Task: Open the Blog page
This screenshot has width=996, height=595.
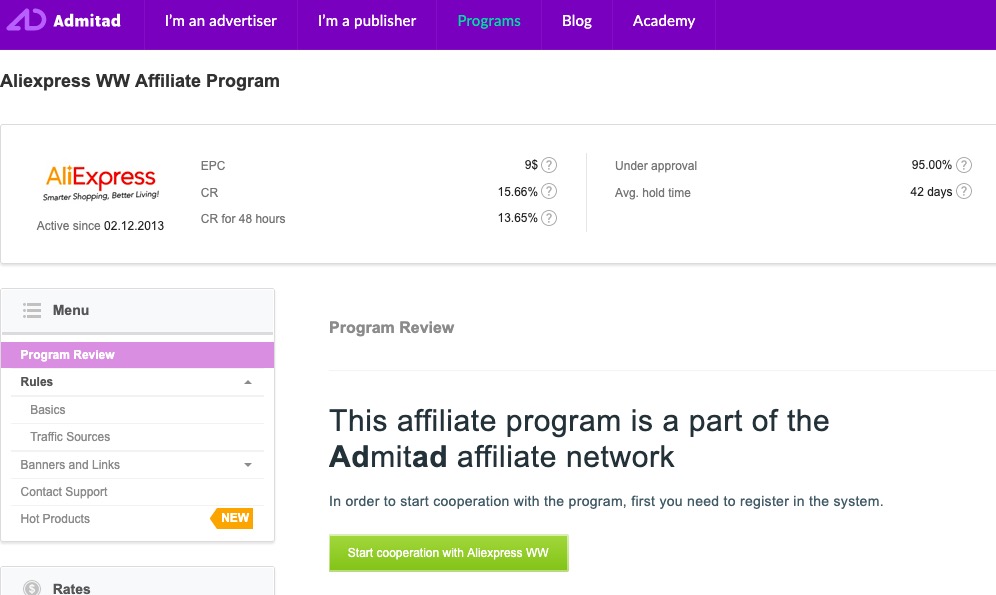Action: [x=577, y=21]
